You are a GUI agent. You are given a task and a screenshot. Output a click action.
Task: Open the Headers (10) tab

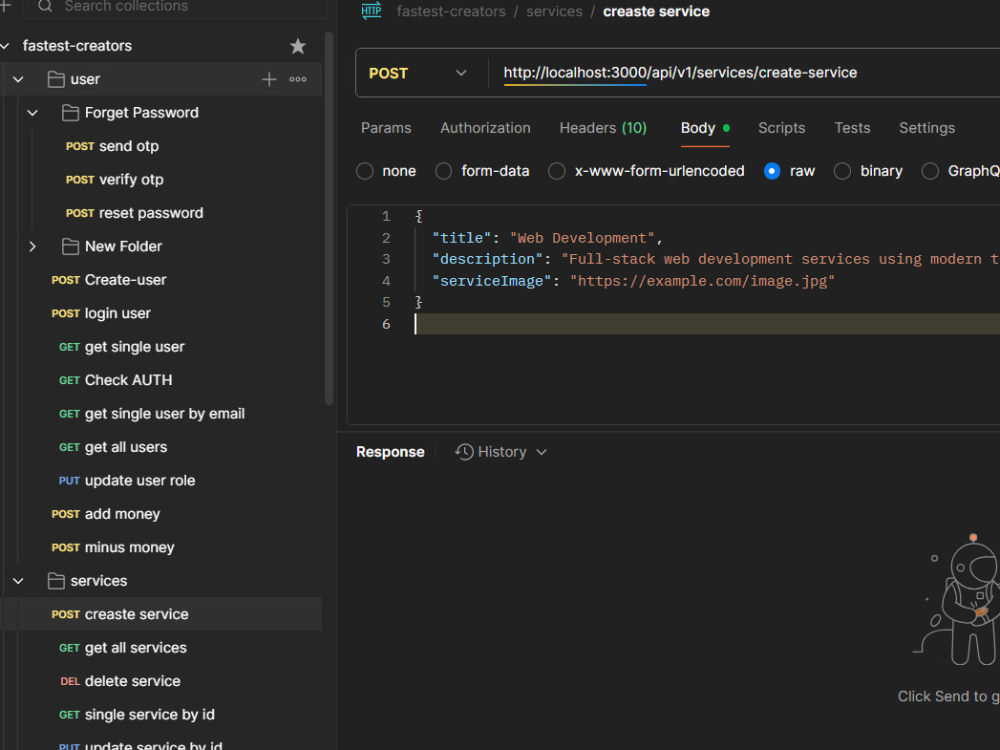603,128
